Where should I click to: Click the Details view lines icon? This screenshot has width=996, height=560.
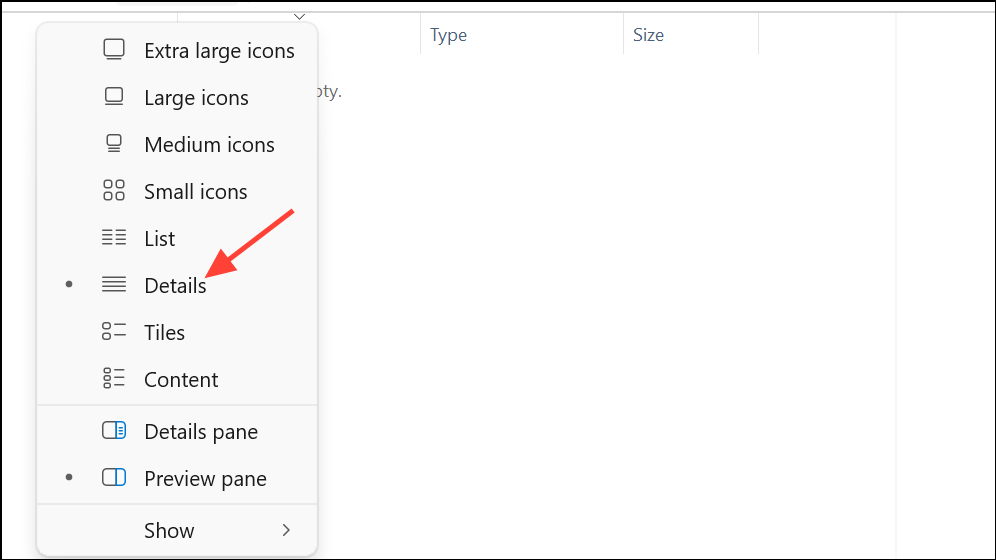click(114, 285)
